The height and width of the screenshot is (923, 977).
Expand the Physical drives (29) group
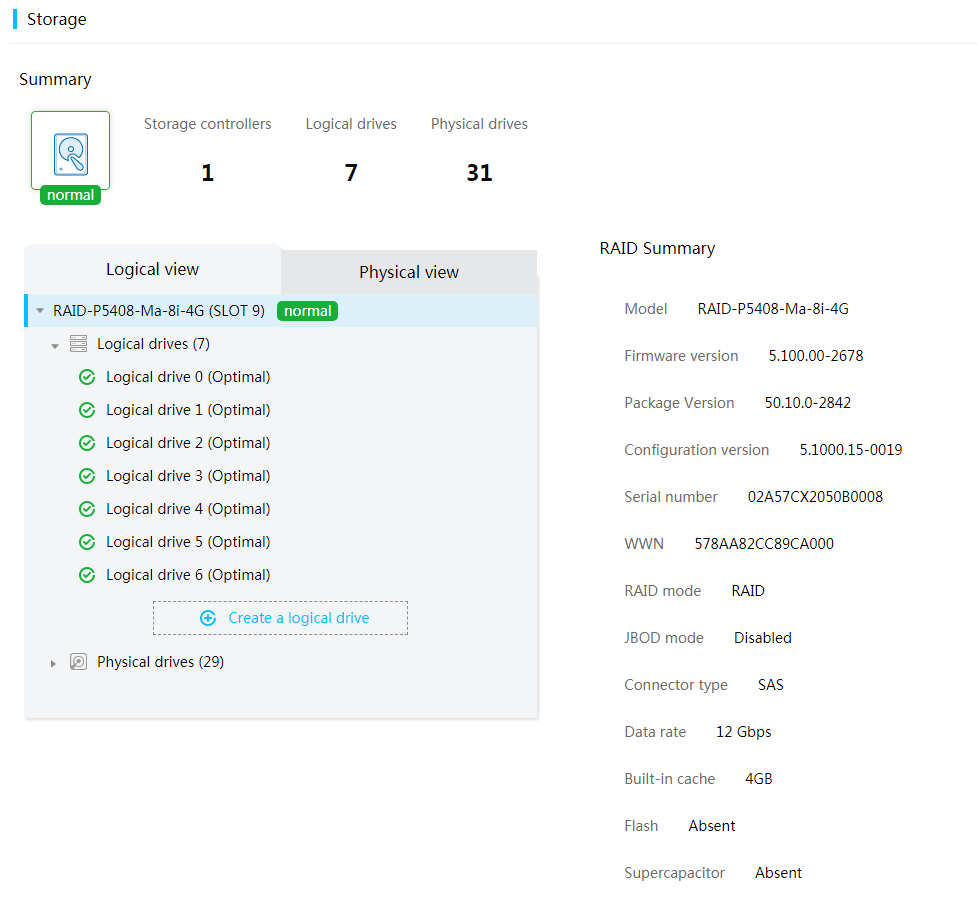pos(54,663)
